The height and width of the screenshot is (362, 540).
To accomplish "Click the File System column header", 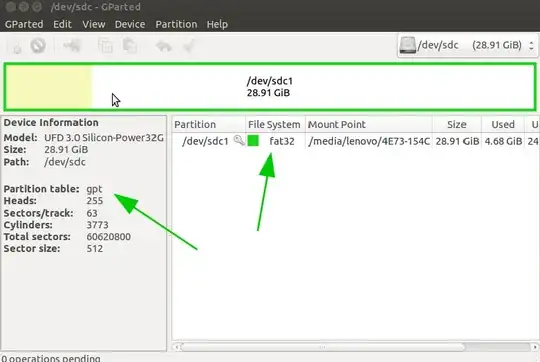I will pyautogui.click(x=274, y=124).
